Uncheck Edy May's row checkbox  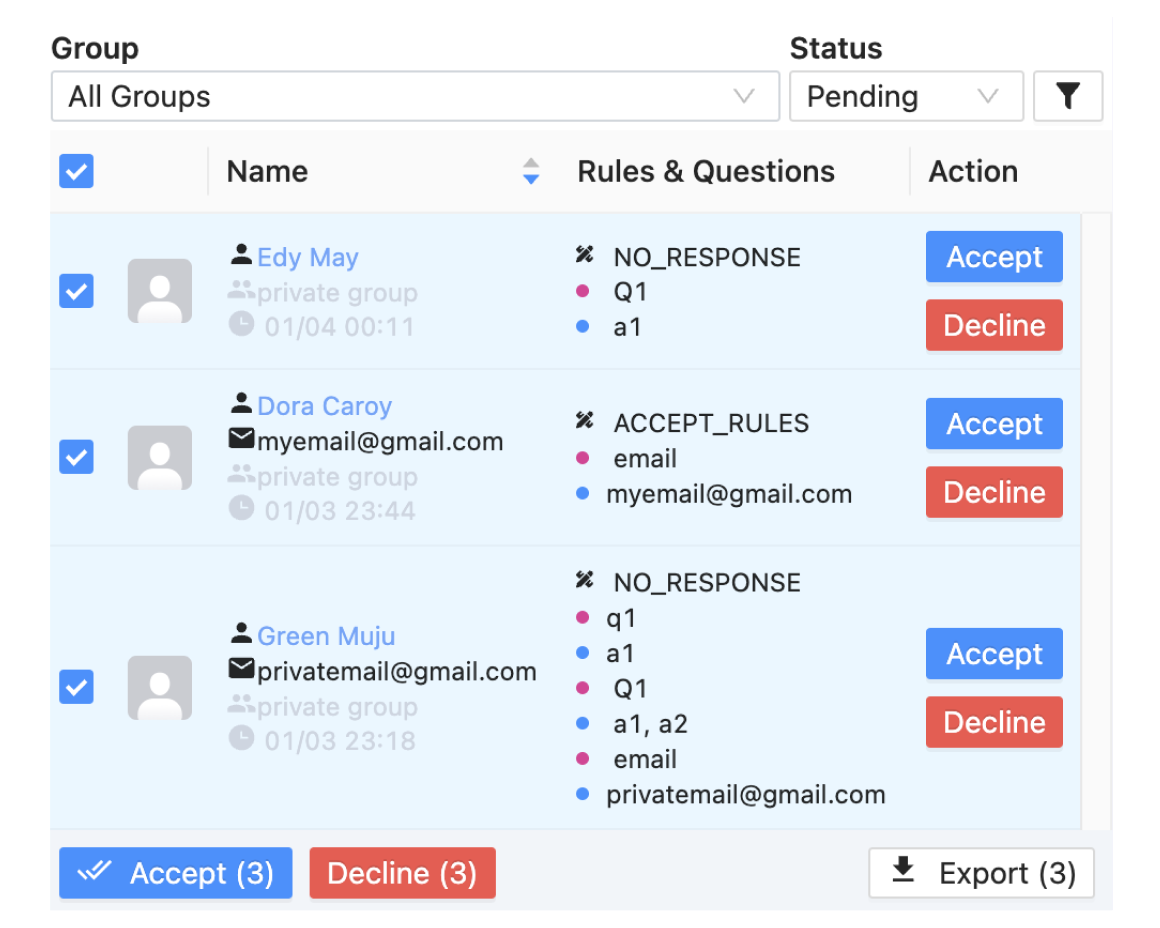(x=76, y=291)
